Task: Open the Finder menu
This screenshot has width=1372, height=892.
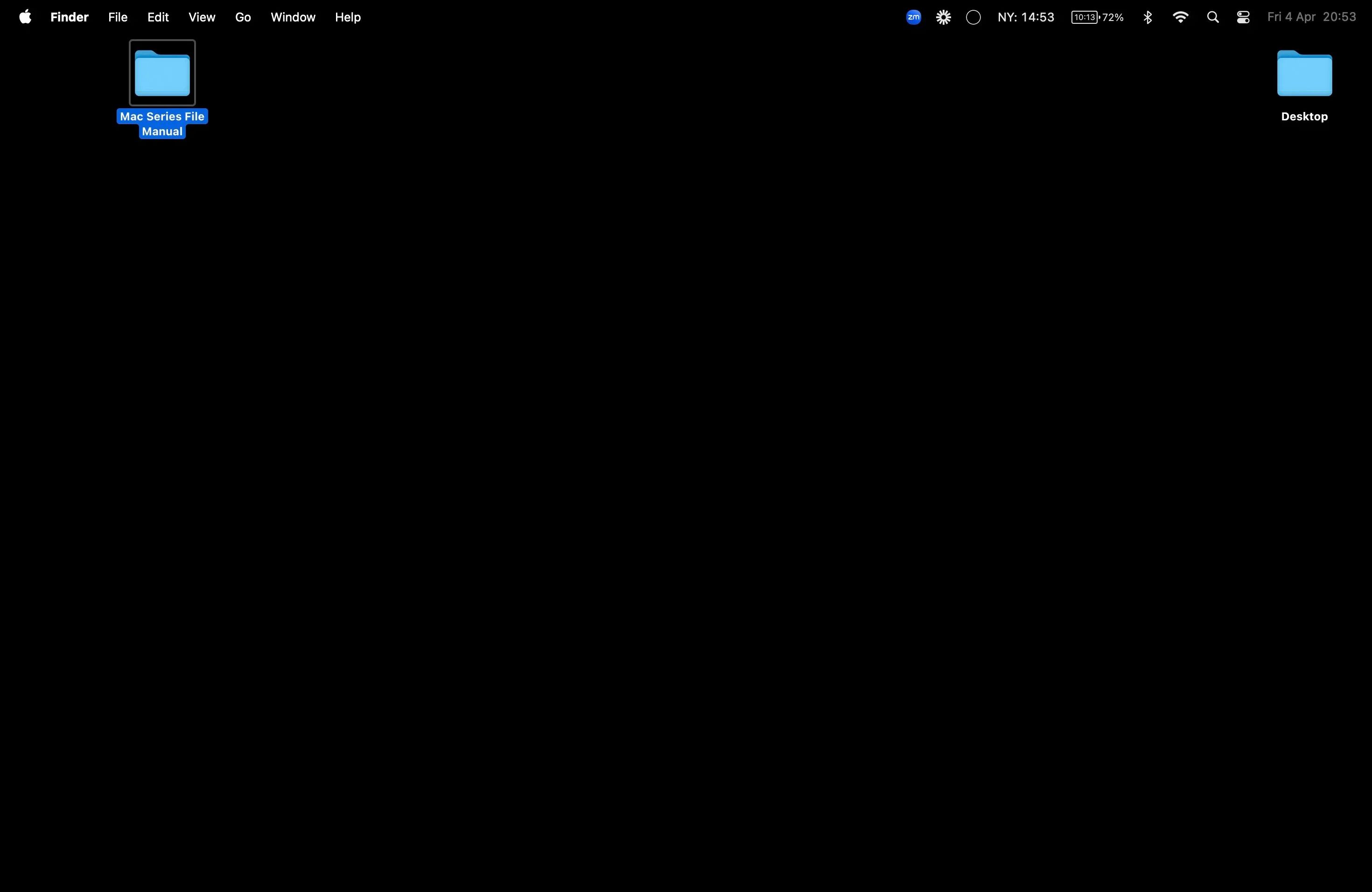Action: [69, 17]
